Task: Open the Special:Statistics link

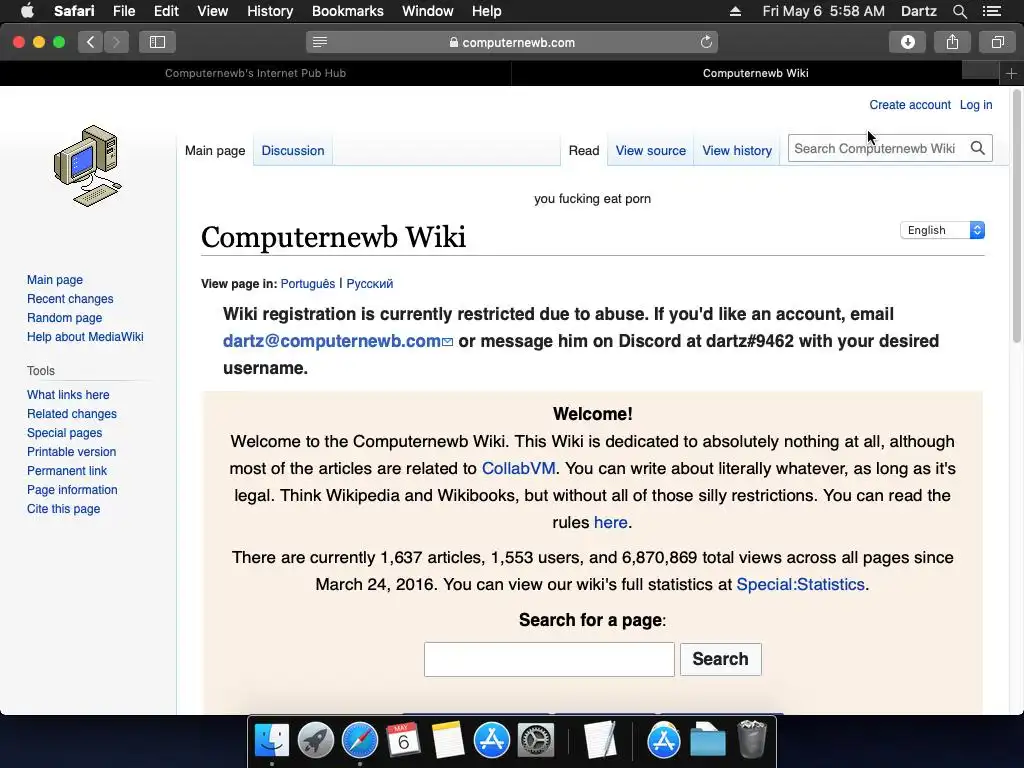Action: (800, 584)
